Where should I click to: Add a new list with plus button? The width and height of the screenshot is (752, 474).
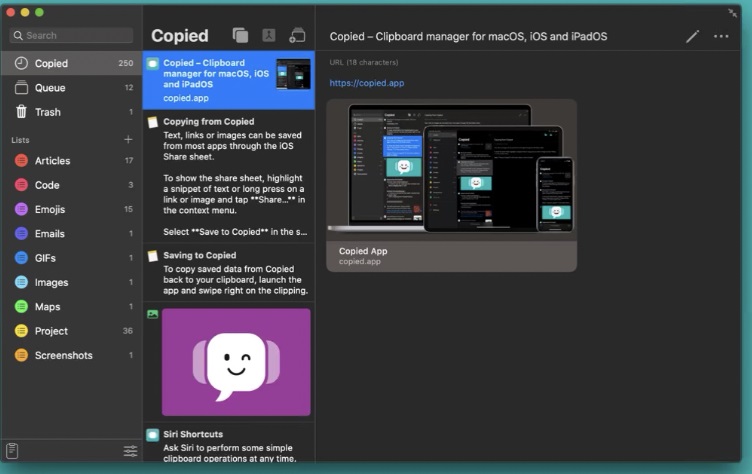point(128,140)
